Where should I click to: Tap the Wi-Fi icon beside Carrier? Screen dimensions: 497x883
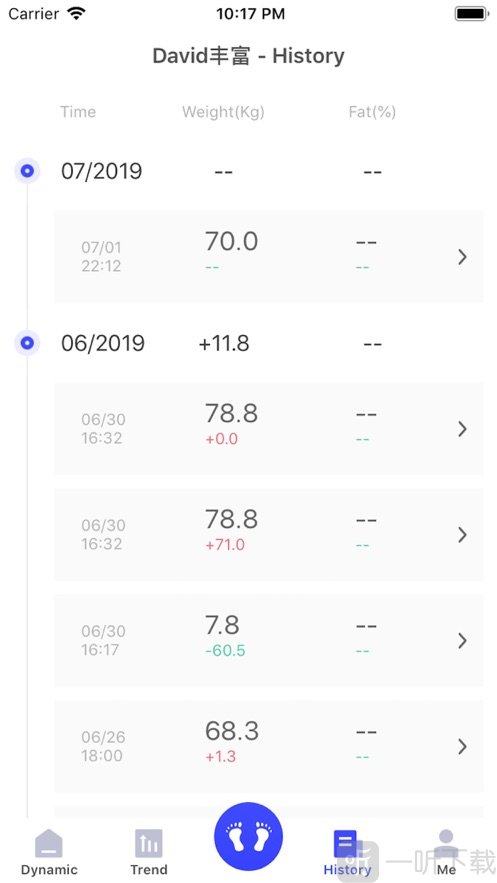[x=75, y=14]
